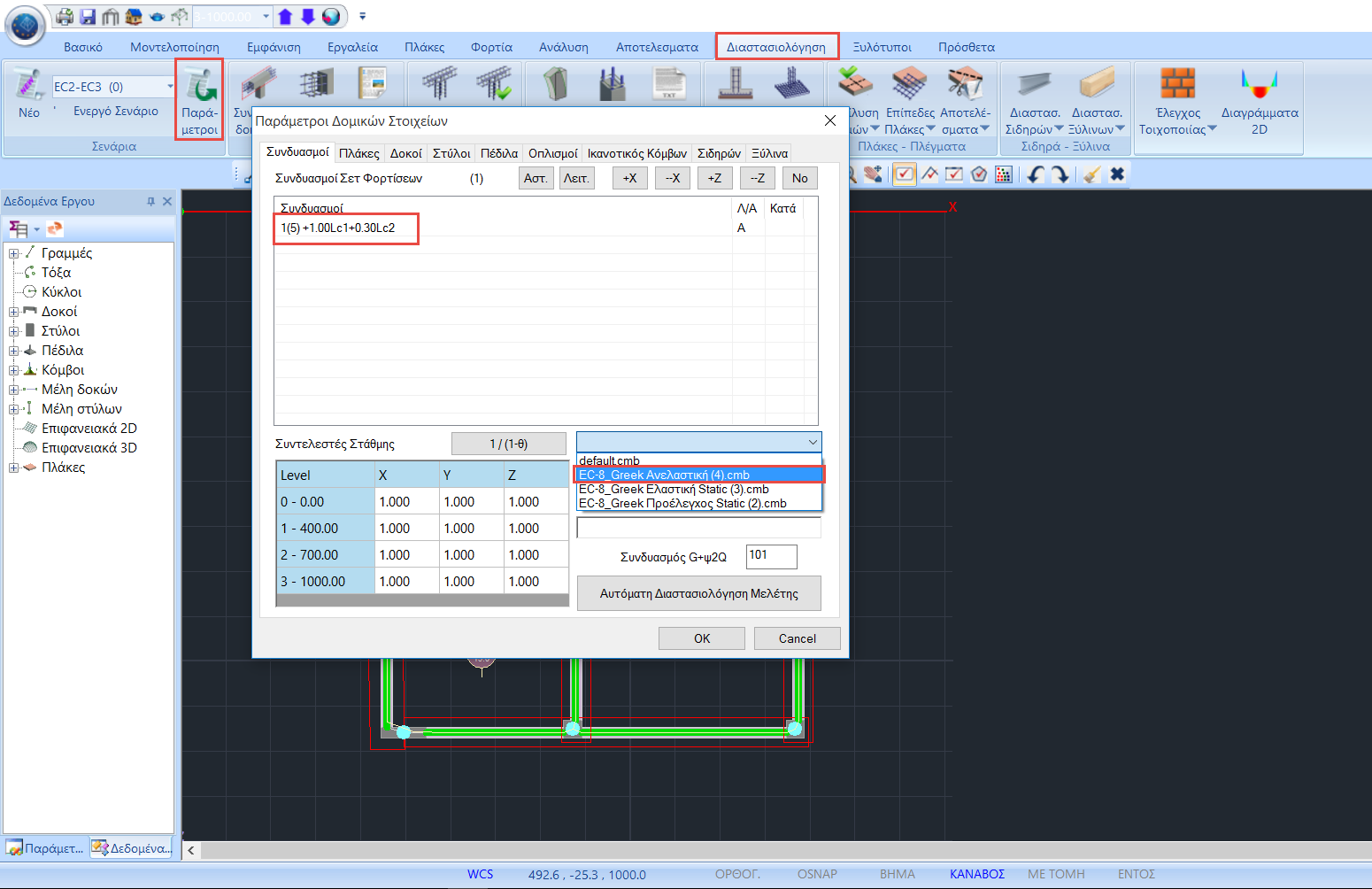Switch to the Πλάκες tab in dialog
1372x889 pixels.
click(359, 153)
